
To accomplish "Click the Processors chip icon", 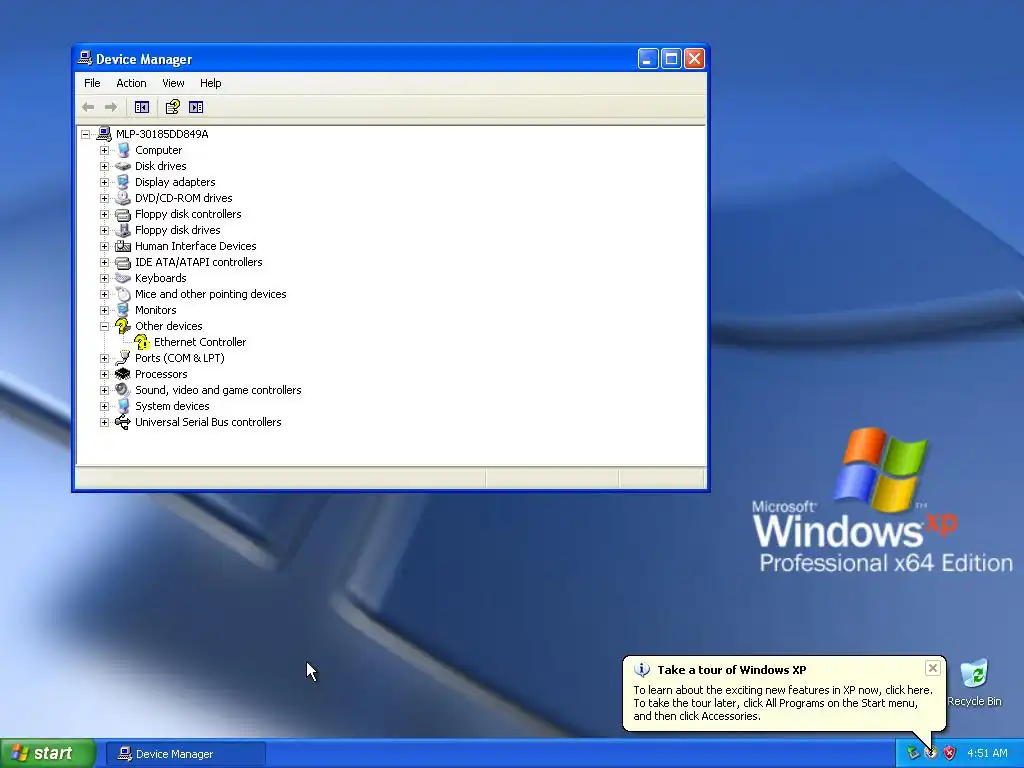I will coord(123,374).
